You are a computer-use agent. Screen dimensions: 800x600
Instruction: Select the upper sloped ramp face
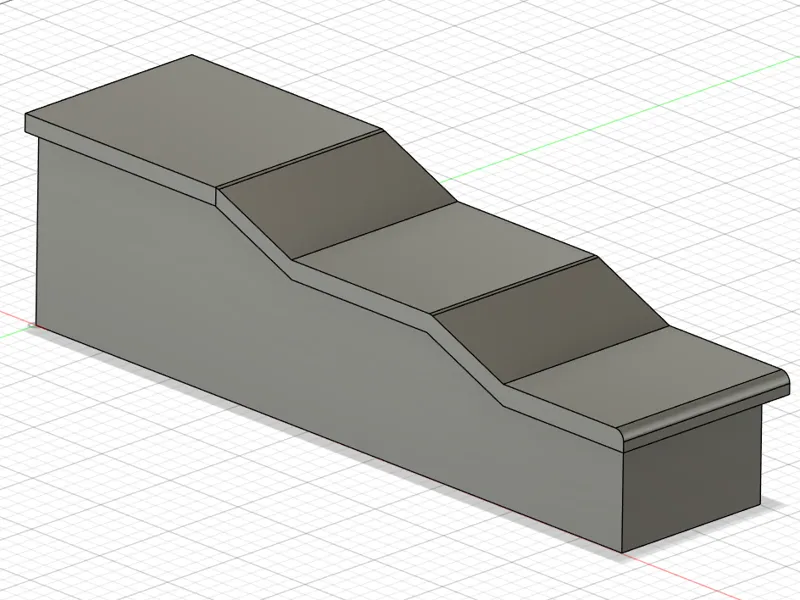[x=337, y=196]
